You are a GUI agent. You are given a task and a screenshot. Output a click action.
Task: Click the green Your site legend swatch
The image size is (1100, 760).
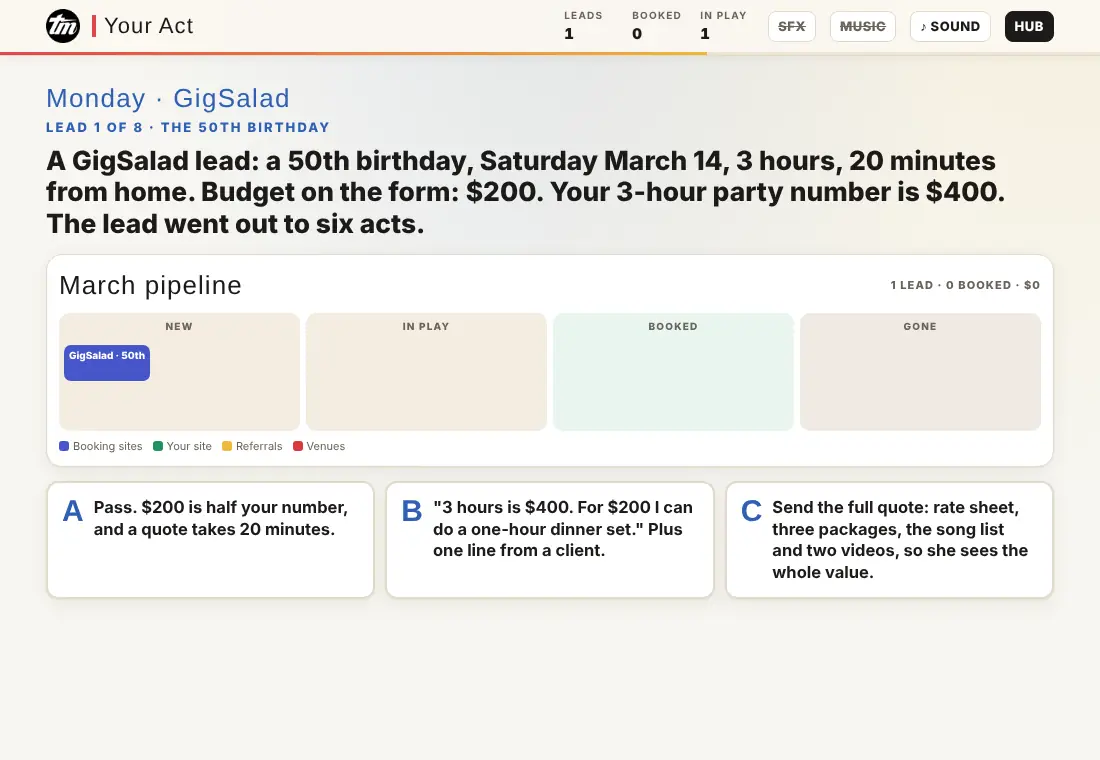[158, 446]
